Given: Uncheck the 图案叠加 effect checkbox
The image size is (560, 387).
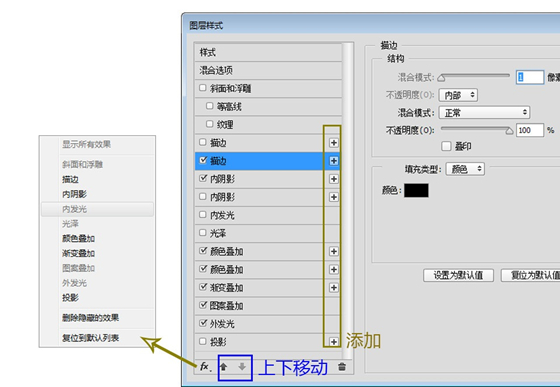Looking at the screenshot, I should pos(203,305).
